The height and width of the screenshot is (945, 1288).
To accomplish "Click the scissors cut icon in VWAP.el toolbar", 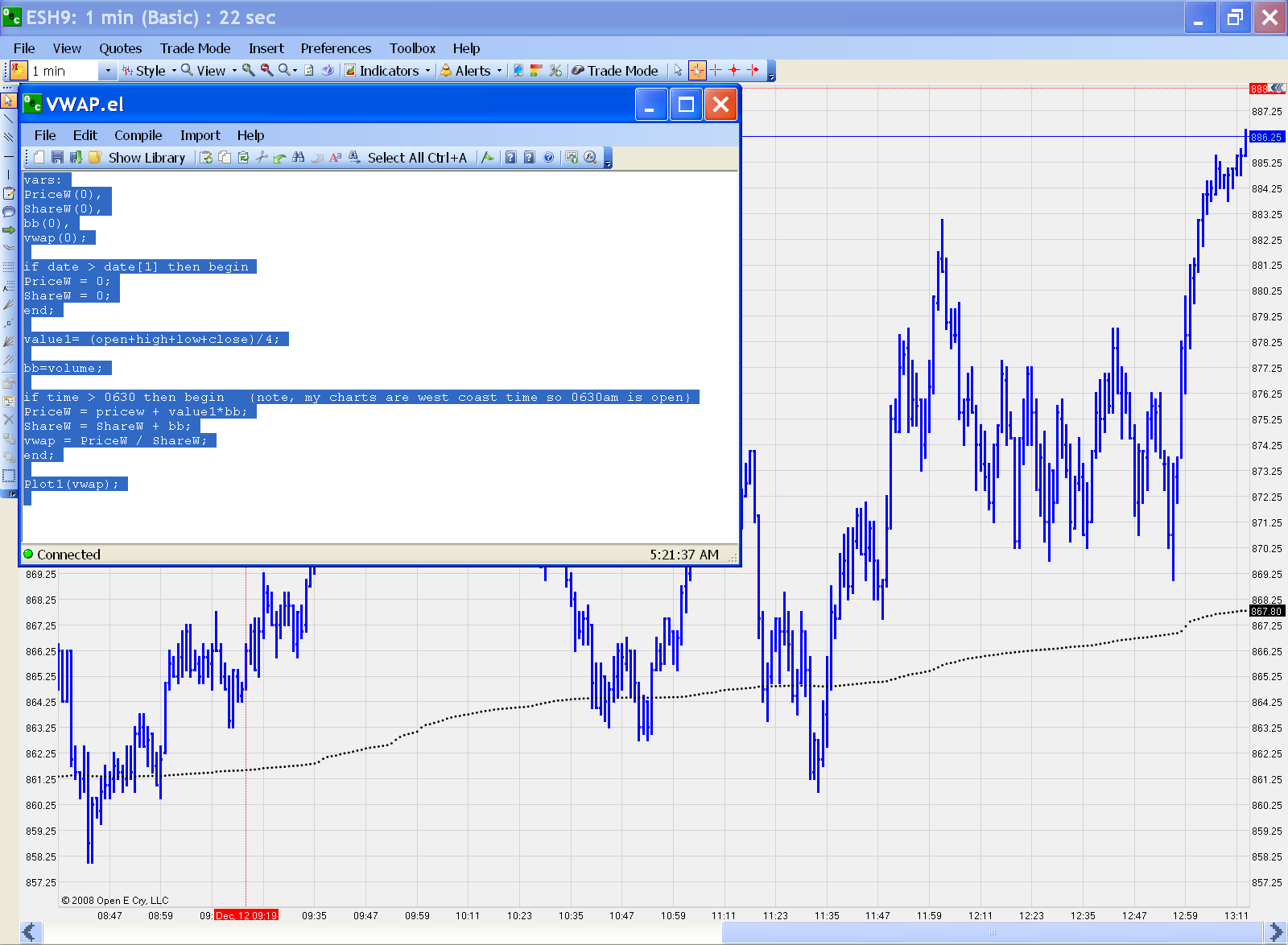I will pyautogui.click(x=261, y=158).
